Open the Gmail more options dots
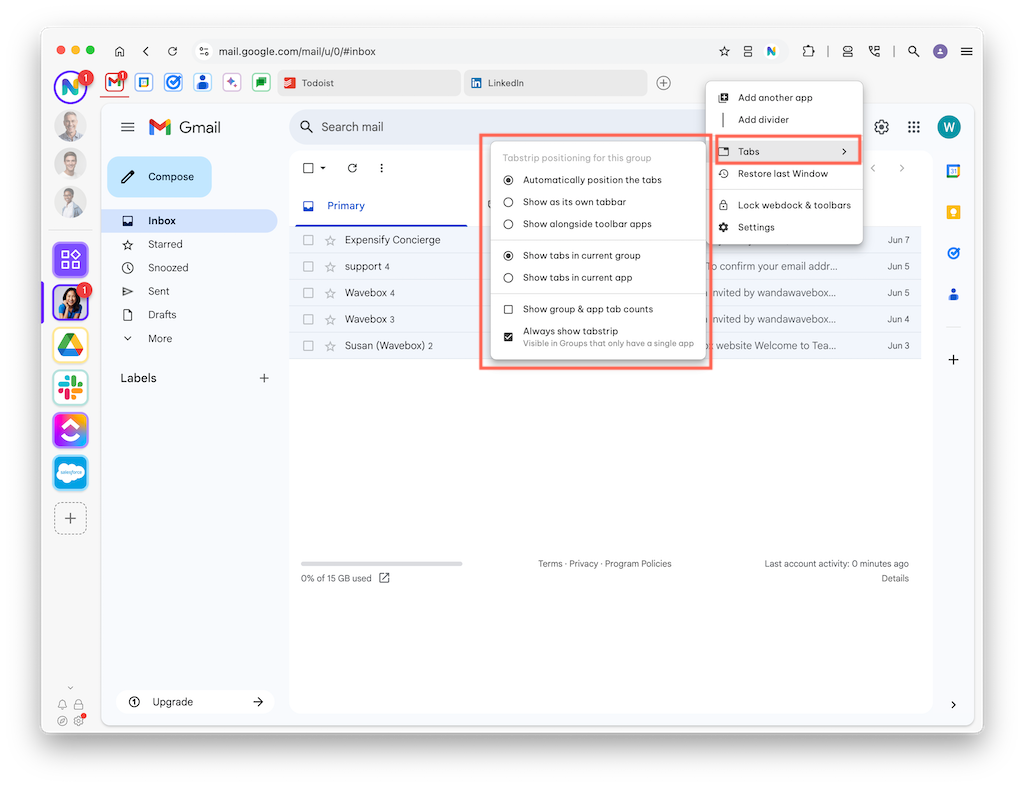 (x=381, y=168)
